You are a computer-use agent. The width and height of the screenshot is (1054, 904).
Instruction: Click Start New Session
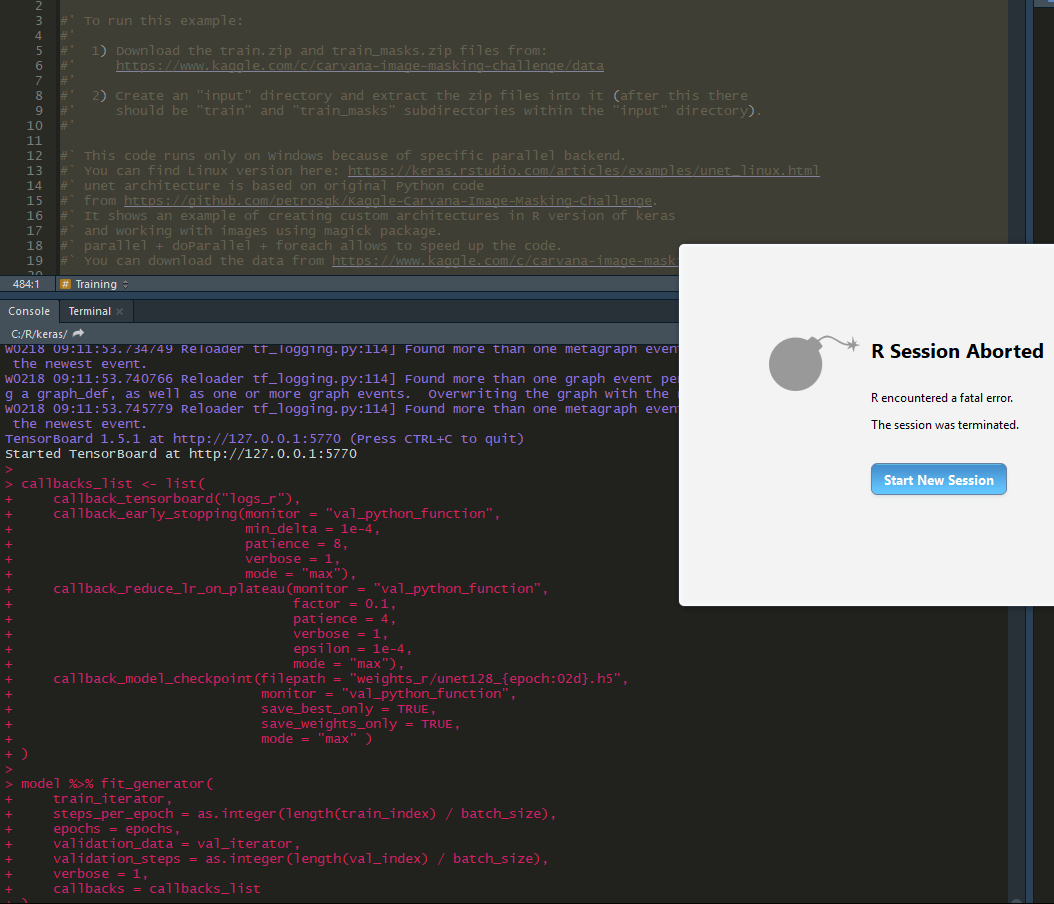[938, 479]
